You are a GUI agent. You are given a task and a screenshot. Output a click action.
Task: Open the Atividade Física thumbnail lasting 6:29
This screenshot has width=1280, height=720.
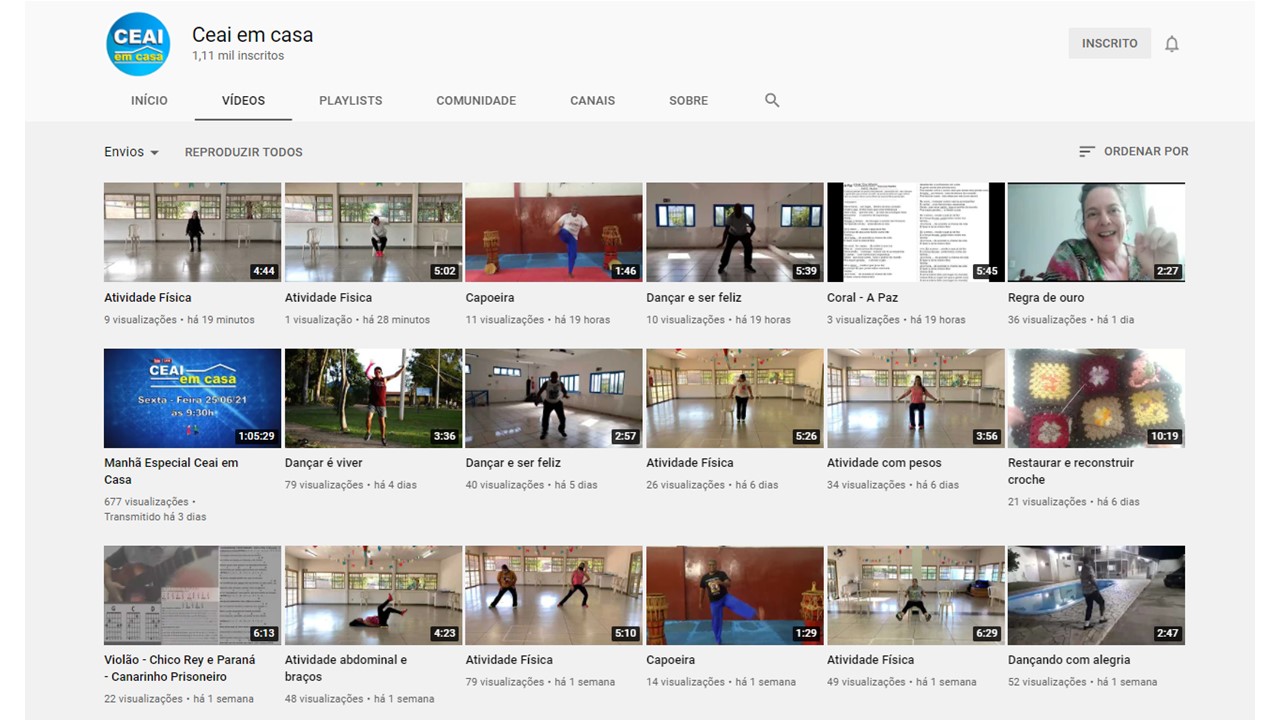point(916,595)
